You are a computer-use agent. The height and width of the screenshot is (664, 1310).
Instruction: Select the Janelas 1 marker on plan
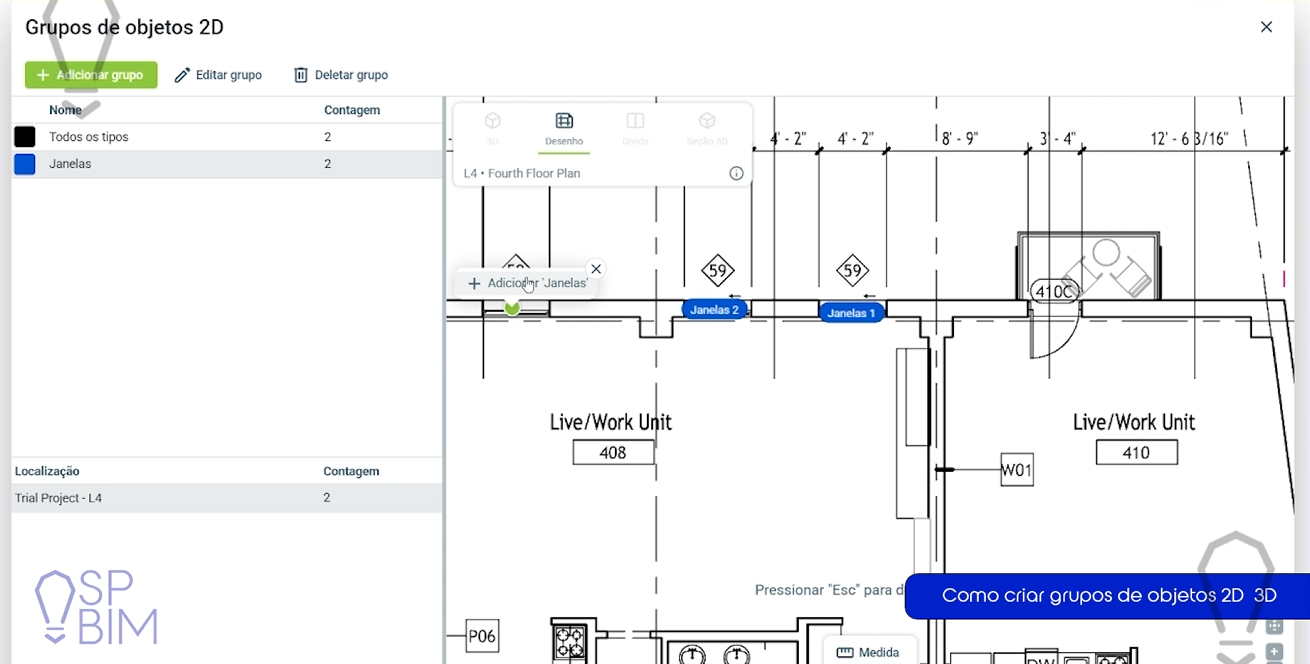[x=851, y=313]
